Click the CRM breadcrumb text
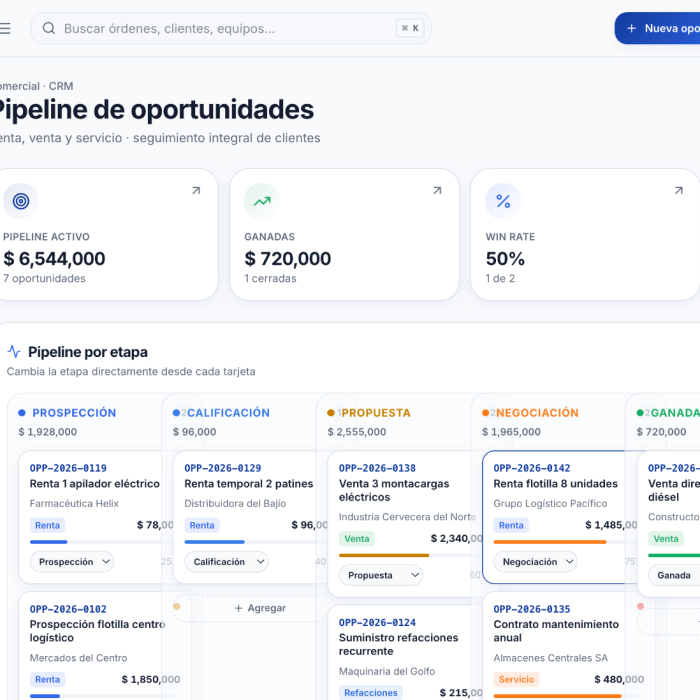This screenshot has height=700, width=700. (61, 86)
